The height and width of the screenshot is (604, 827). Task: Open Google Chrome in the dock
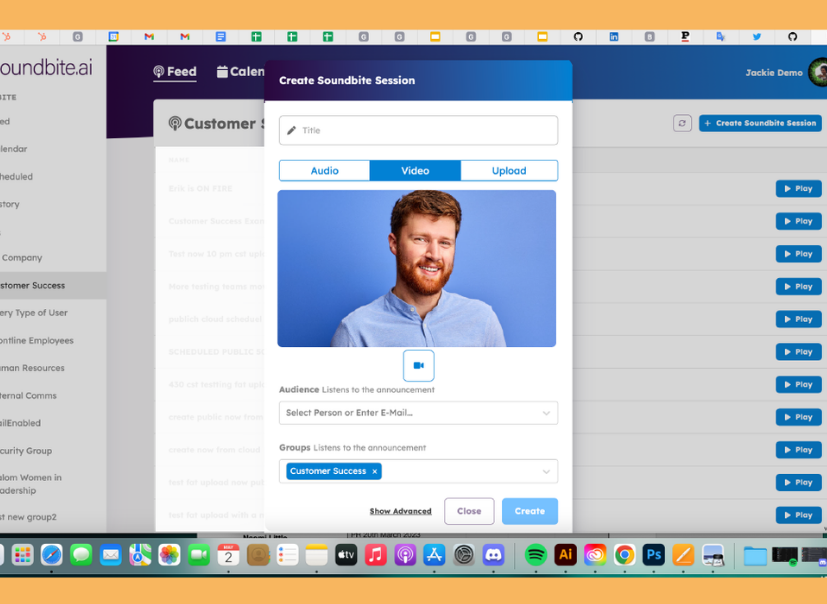tap(624, 555)
